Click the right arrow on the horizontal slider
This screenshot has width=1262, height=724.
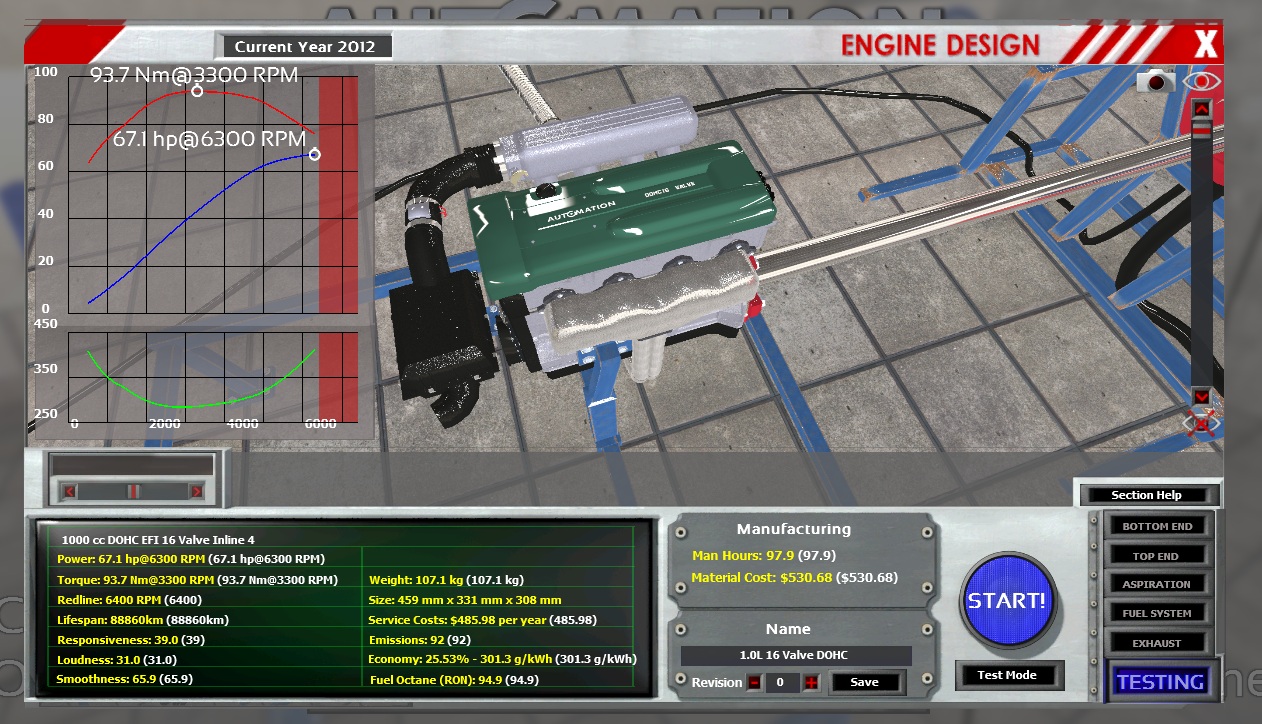click(196, 490)
